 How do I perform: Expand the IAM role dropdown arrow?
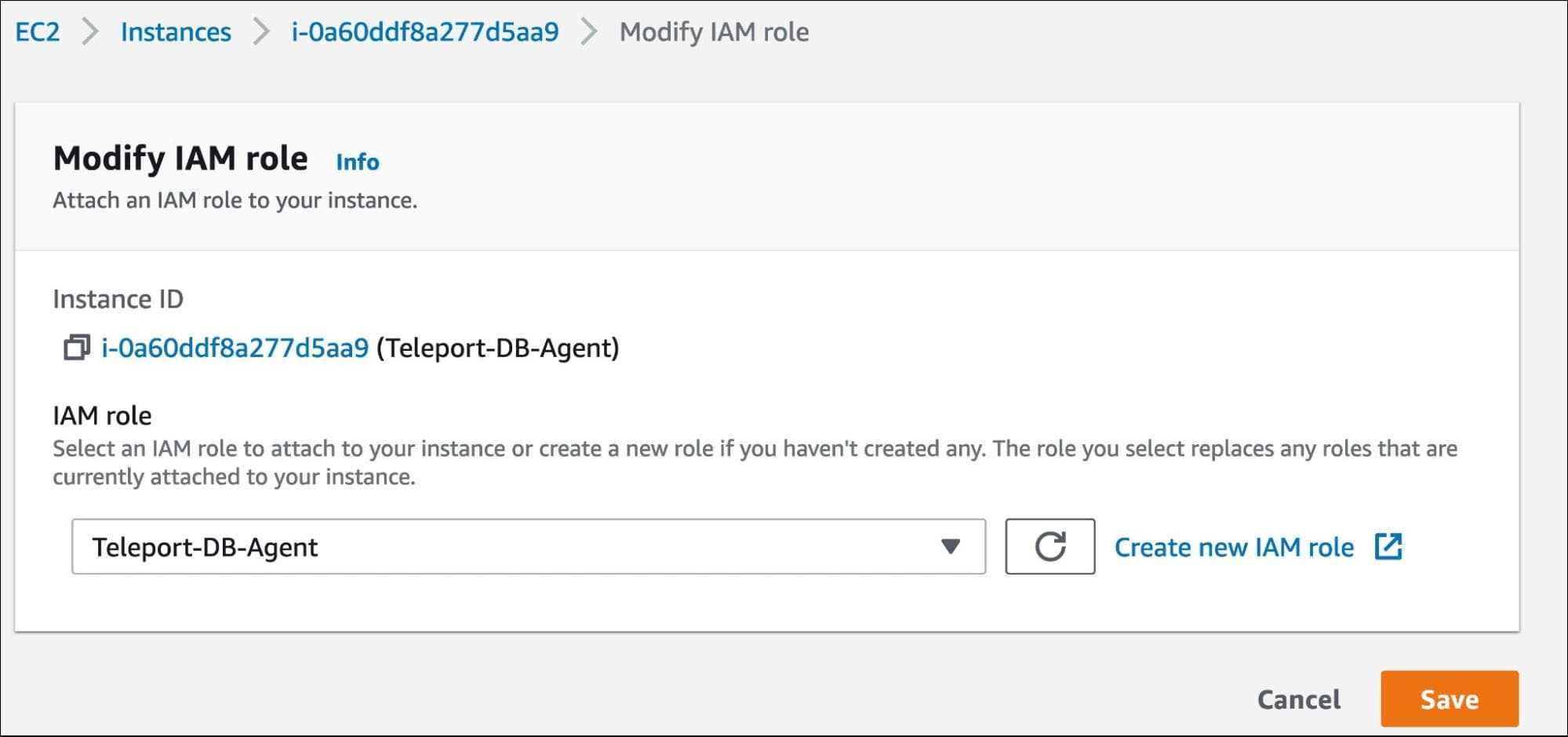(x=950, y=546)
